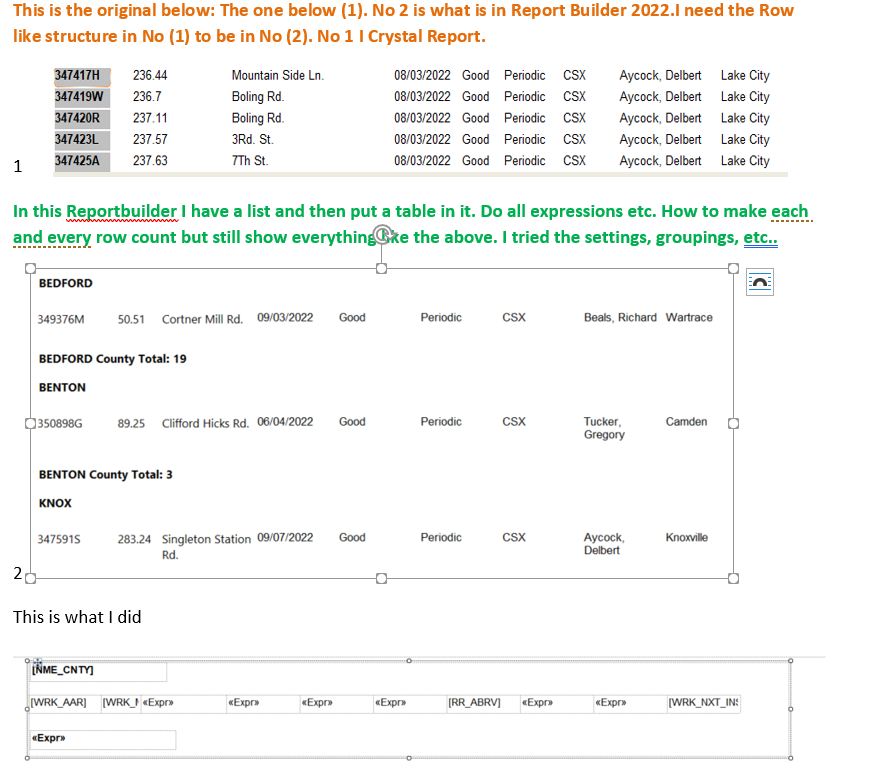Click the top-left sizing handle of image 2
The image size is (873, 781).
coord(31,268)
